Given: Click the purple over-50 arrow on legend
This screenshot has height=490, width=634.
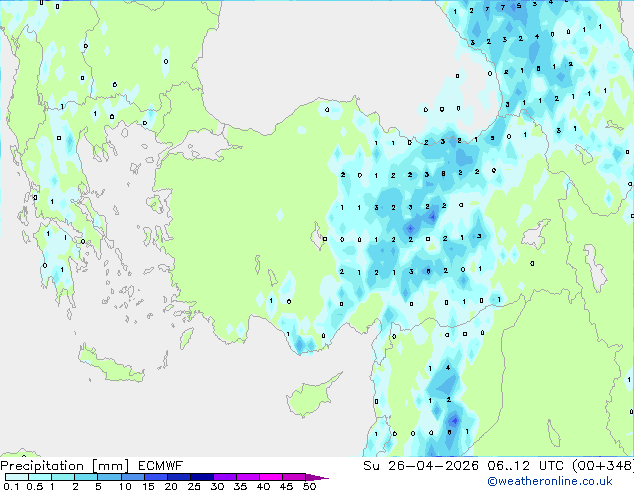Looking at the screenshot, I should coord(317,477).
